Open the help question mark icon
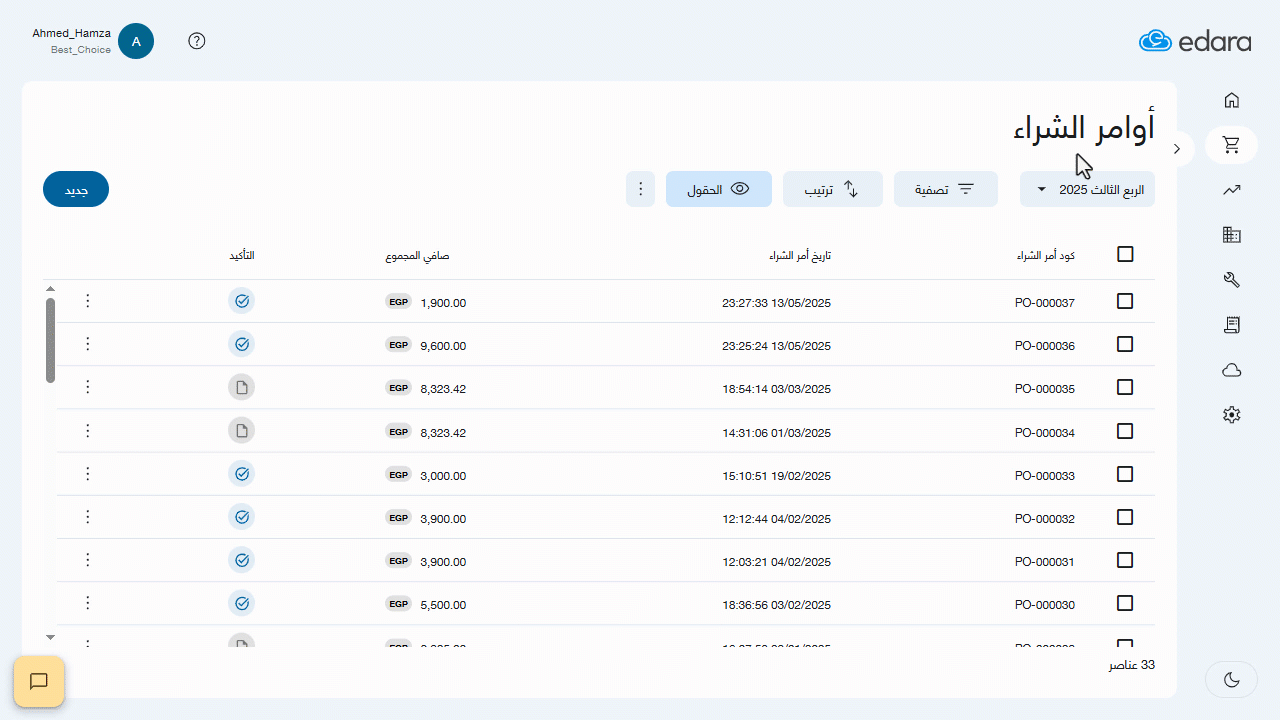Screen dimensions: 1280x720 (x=197, y=41)
